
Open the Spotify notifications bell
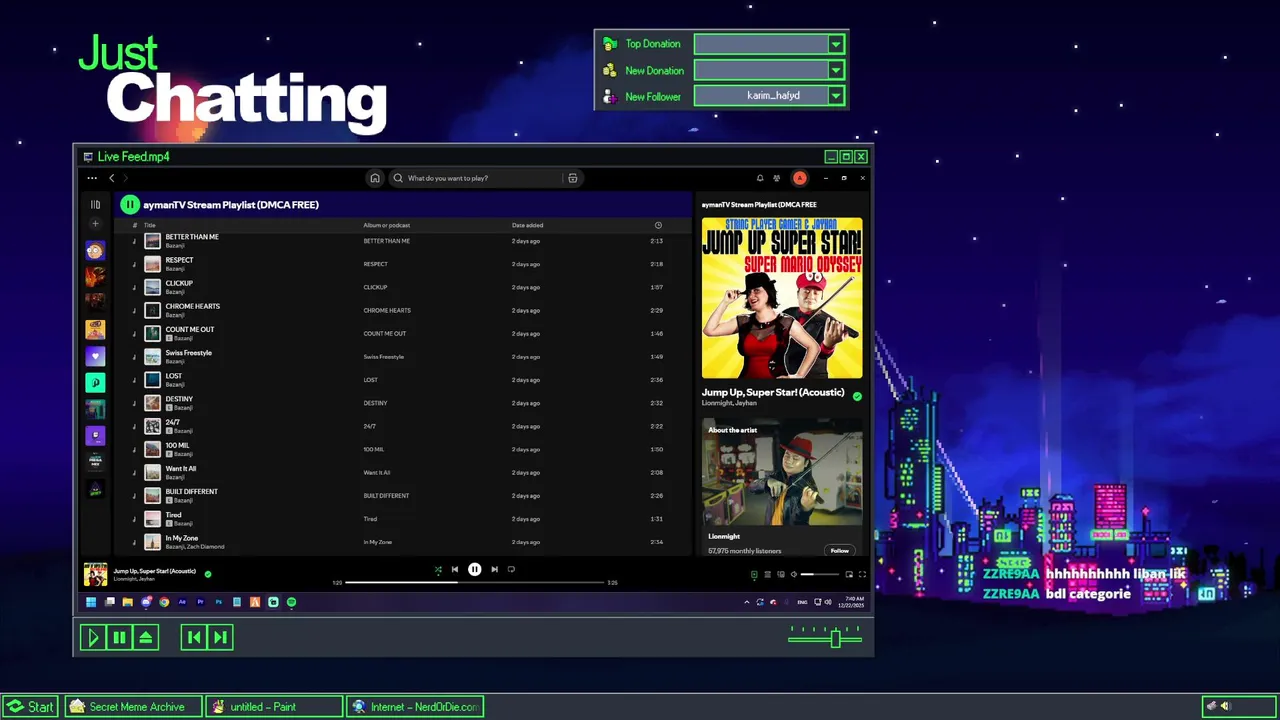(x=760, y=178)
